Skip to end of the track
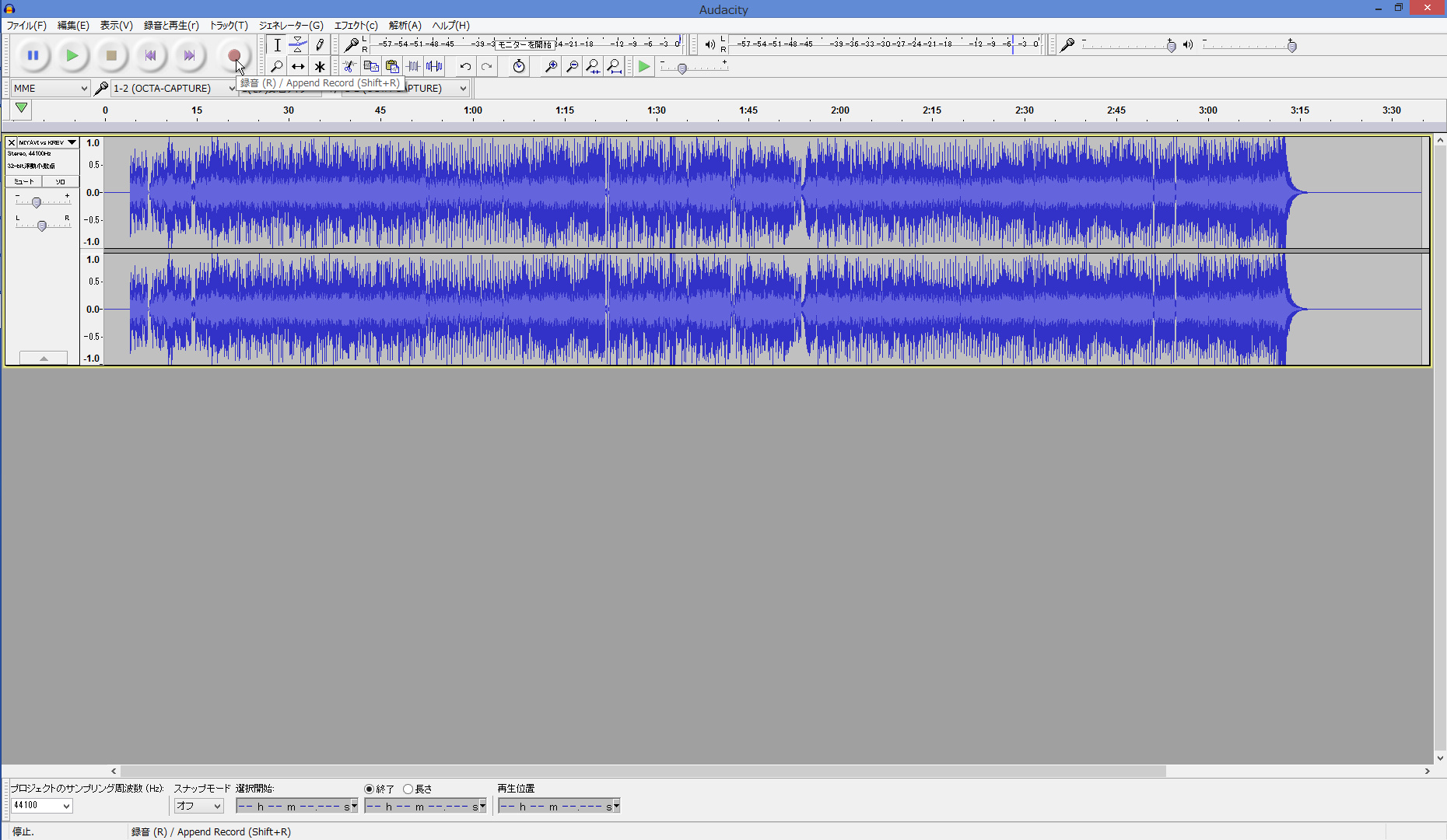This screenshot has width=1447, height=840. [x=189, y=55]
